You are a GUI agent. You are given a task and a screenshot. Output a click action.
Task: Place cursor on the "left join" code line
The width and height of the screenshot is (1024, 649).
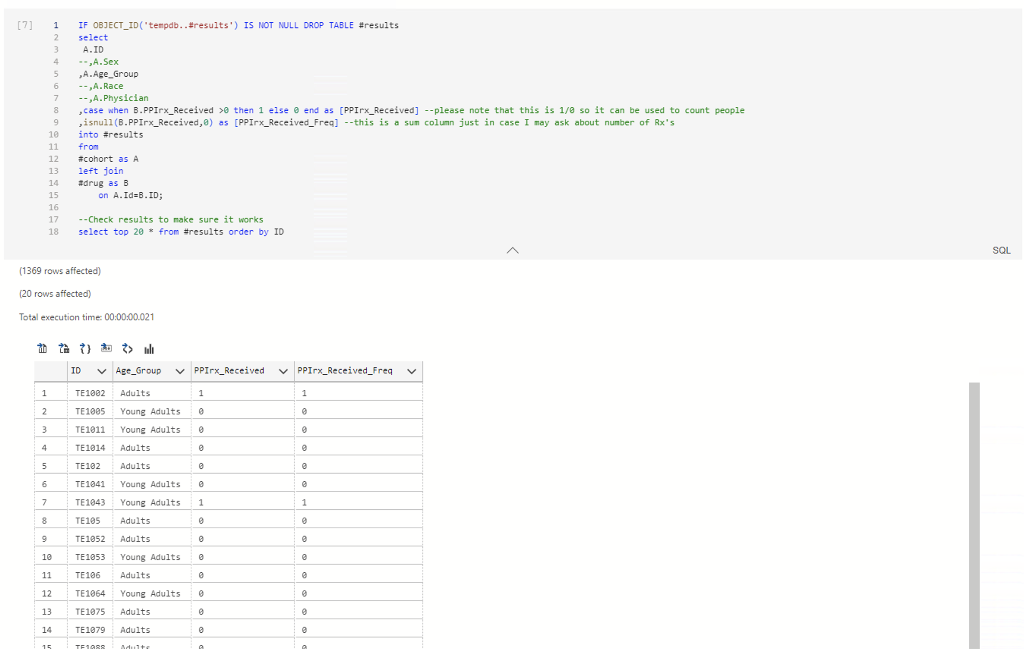101,171
